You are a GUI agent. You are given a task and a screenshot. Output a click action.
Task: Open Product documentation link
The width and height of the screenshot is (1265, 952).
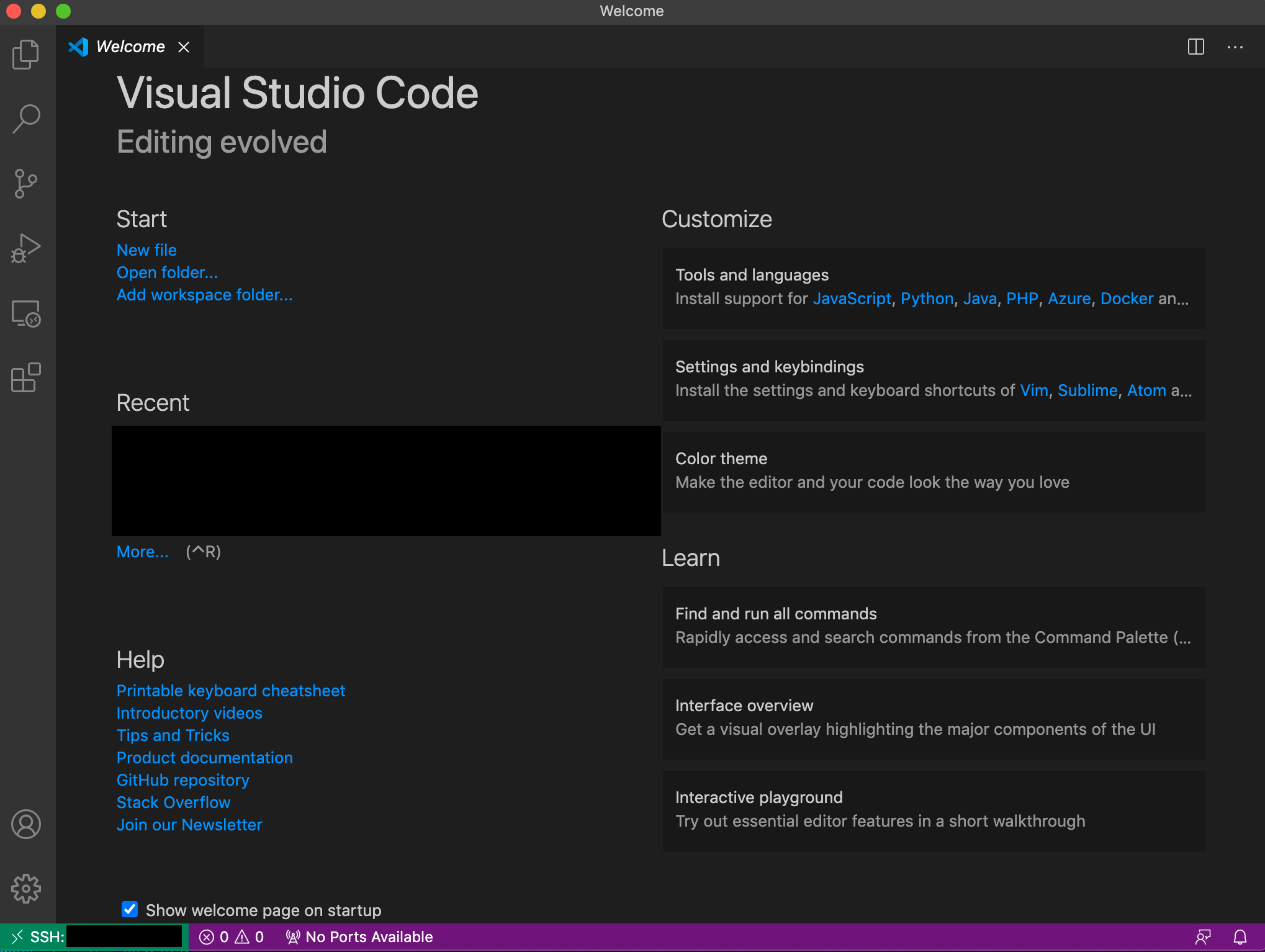[205, 758]
